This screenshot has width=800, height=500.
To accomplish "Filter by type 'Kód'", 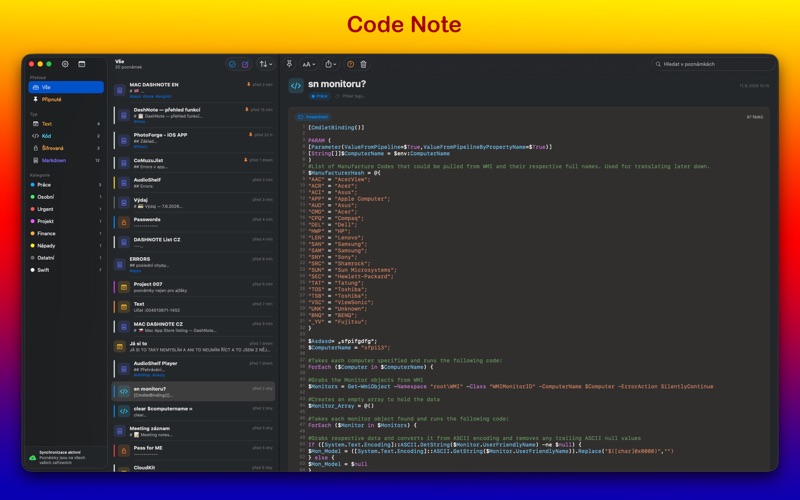I will pyautogui.click(x=66, y=136).
